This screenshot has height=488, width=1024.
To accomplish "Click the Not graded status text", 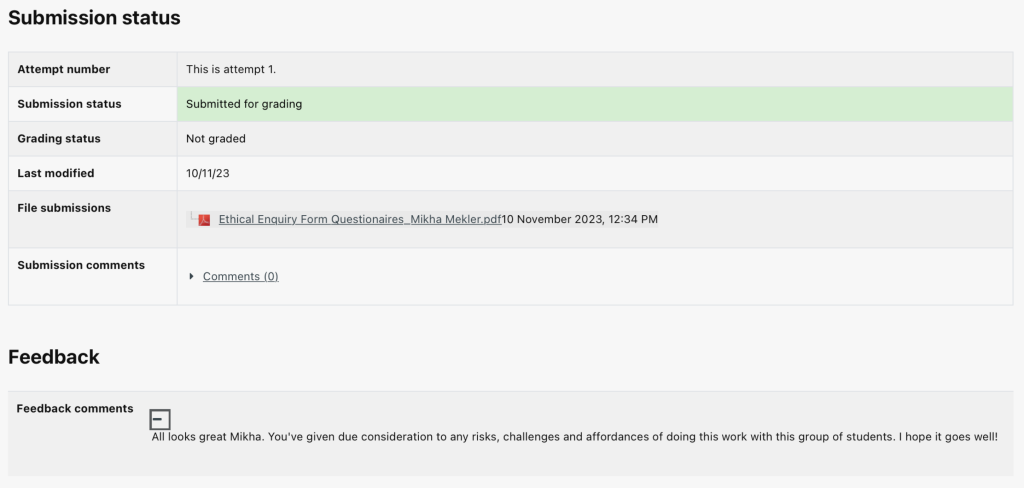I will 215,138.
